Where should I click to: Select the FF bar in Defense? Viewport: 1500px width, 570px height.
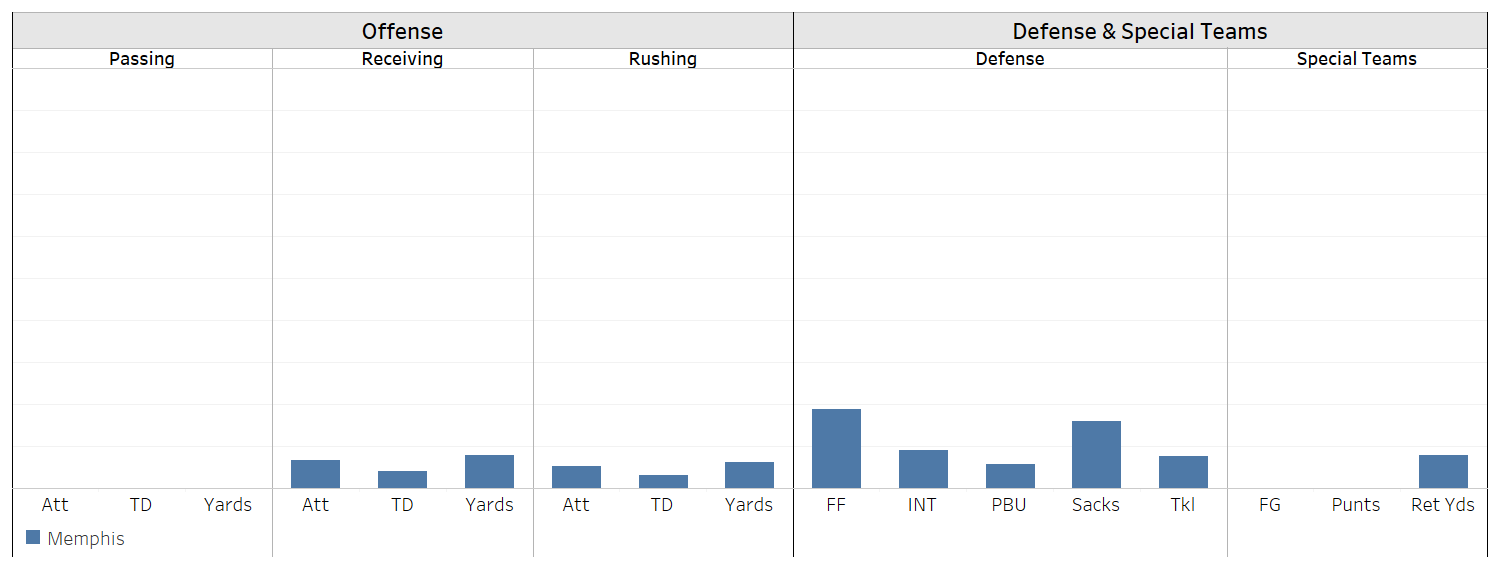coord(836,448)
